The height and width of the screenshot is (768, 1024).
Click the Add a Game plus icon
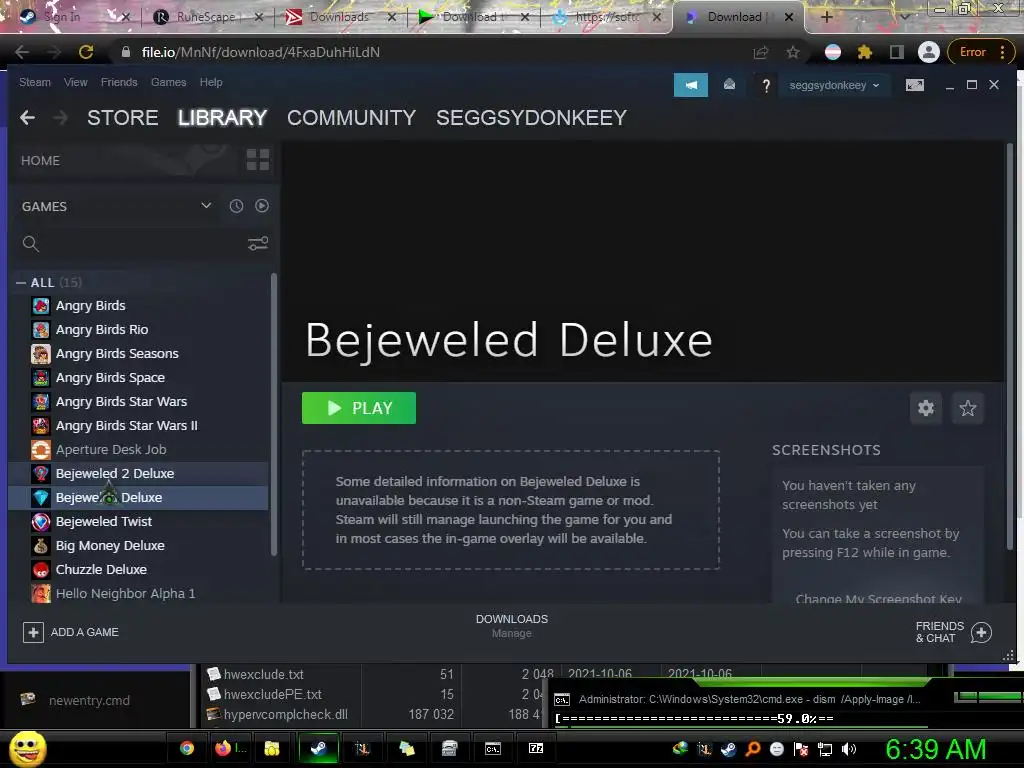[x=33, y=632]
